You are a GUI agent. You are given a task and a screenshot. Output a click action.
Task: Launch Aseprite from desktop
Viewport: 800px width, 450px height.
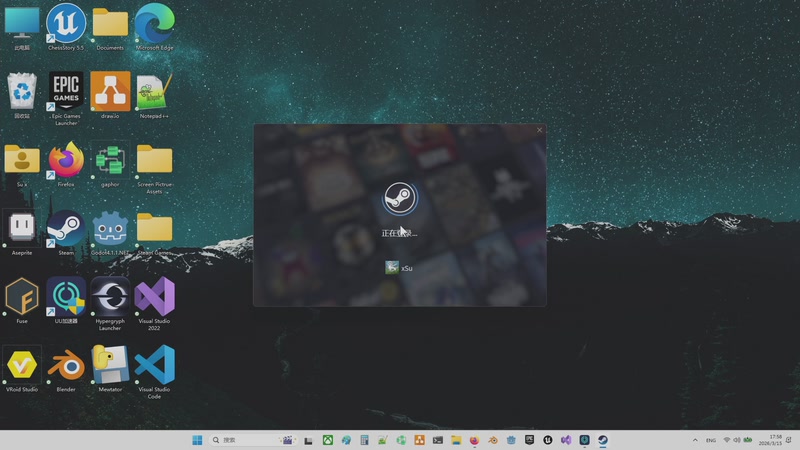[22, 232]
